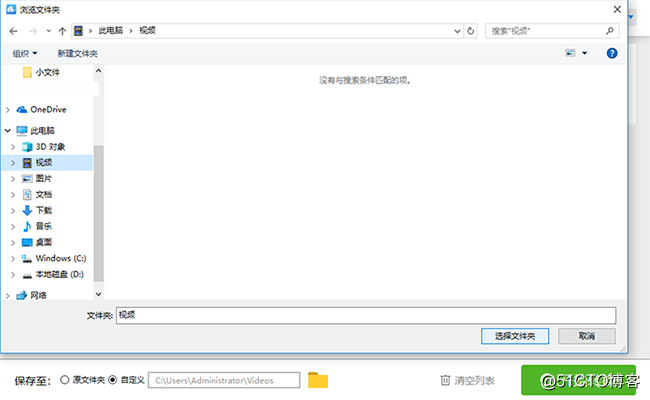Select 视频 folder in tree
The image size is (650, 400).
(44, 162)
